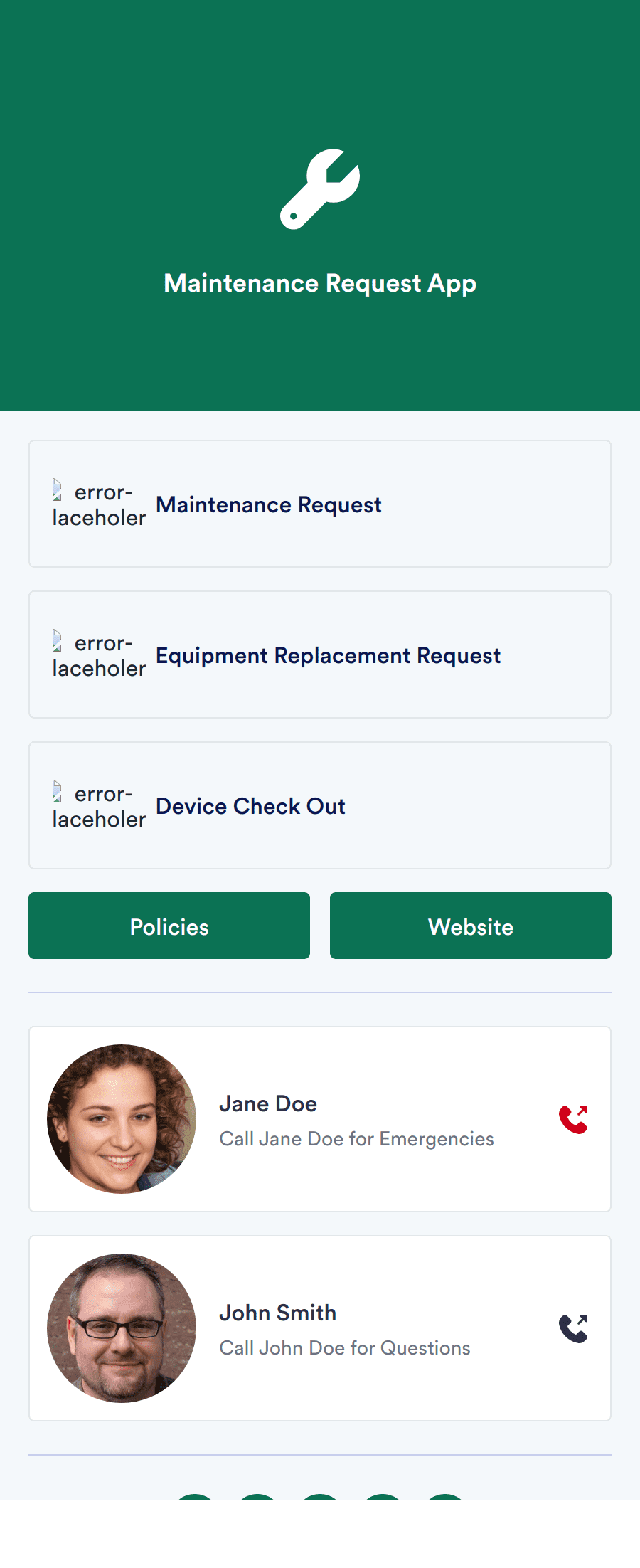
Task: Click the placeholder icon for Equipment Replacement Request
Action: tap(58, 642)
